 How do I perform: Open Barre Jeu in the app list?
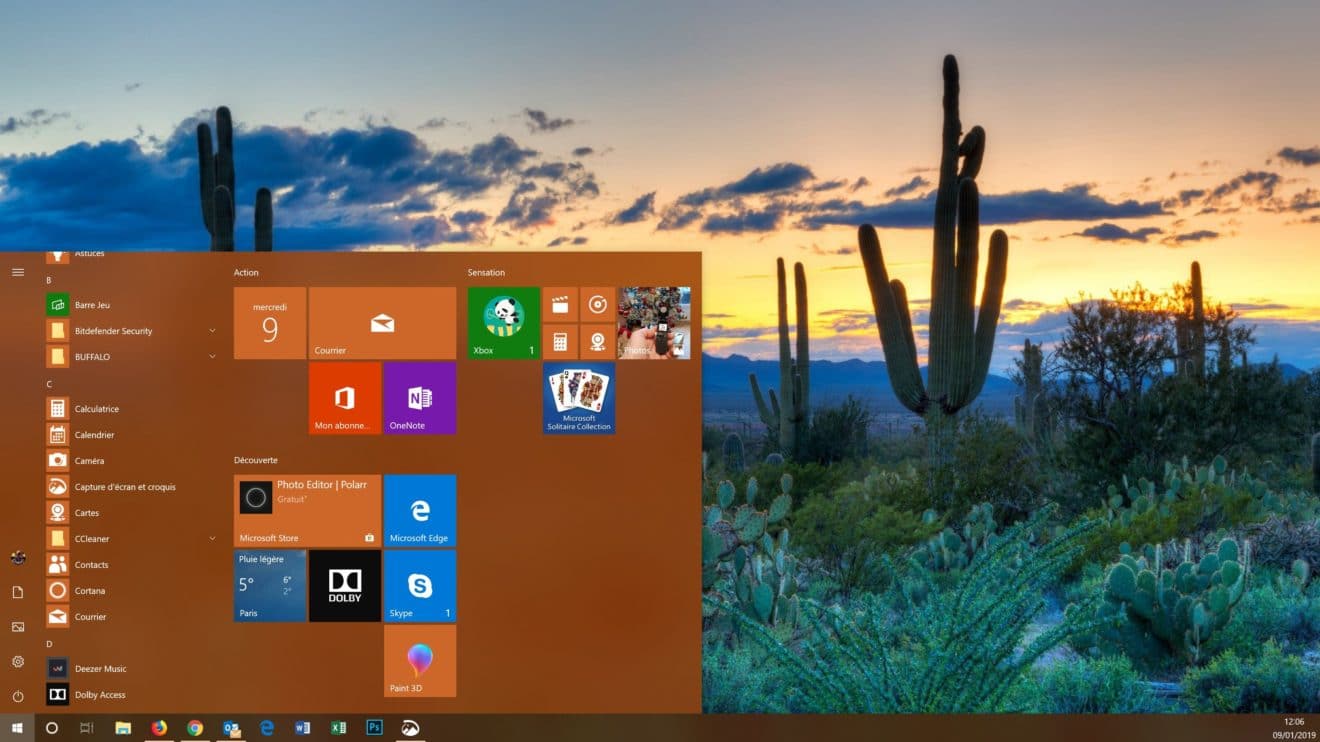[133, 305]
